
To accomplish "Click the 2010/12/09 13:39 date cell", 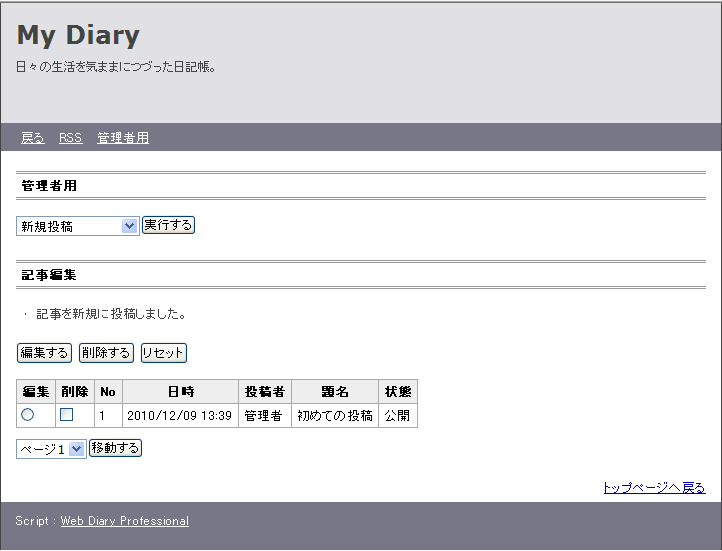I will click(x=179, y=415).
